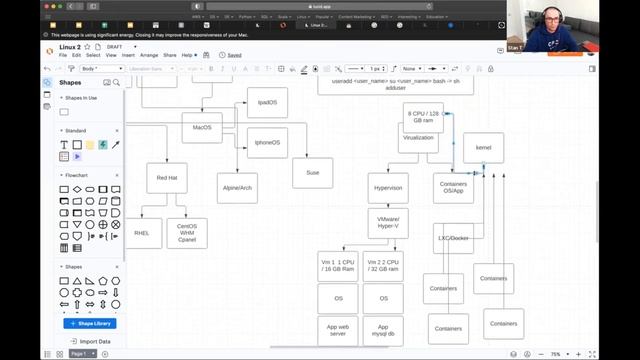
Task: Toggle the right side panel icon
Action: (x=592, y=69)
